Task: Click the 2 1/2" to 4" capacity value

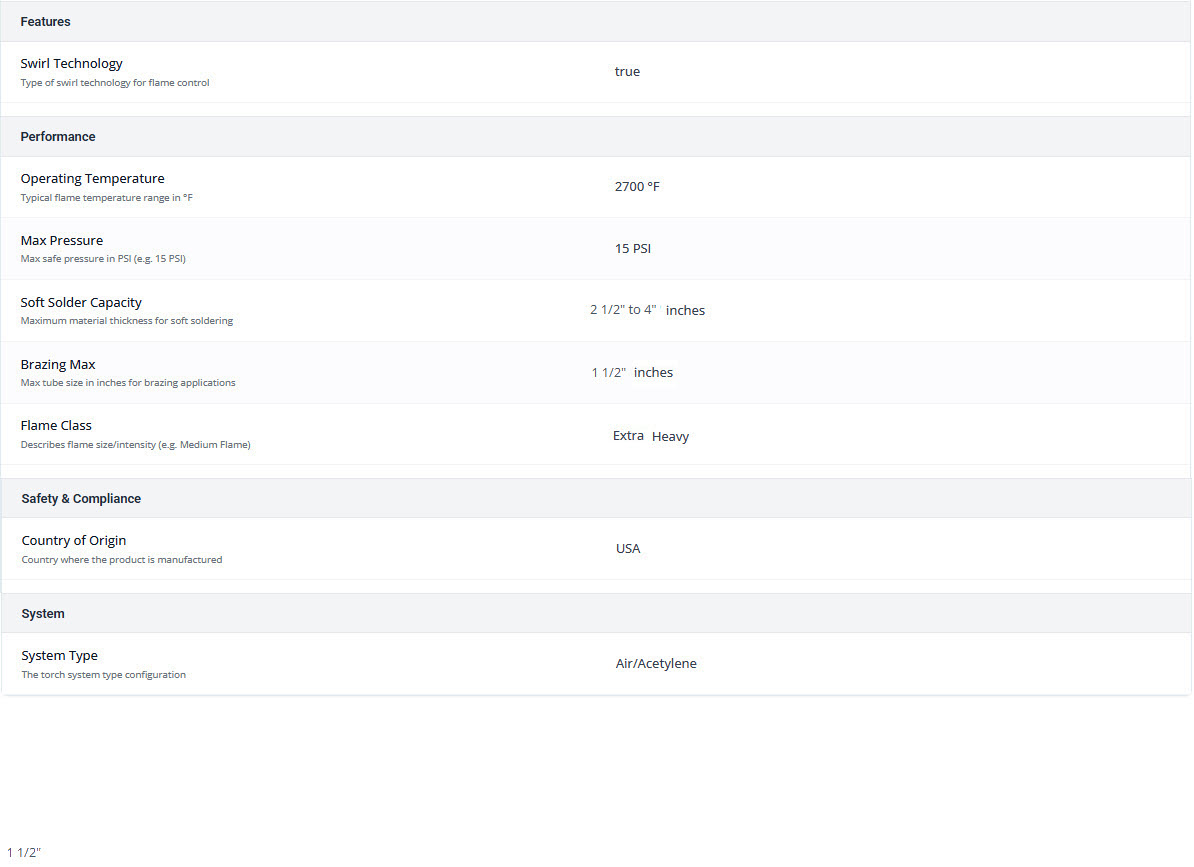Action: [623, 310]
